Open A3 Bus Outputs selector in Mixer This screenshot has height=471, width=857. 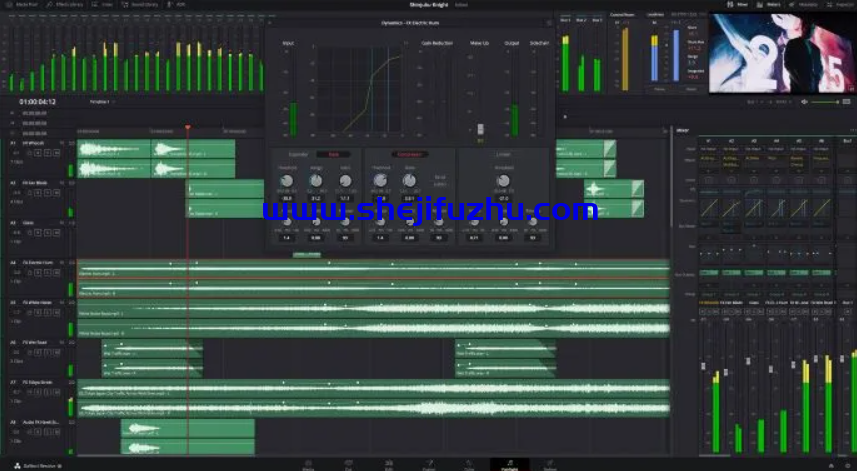point(754,273)
